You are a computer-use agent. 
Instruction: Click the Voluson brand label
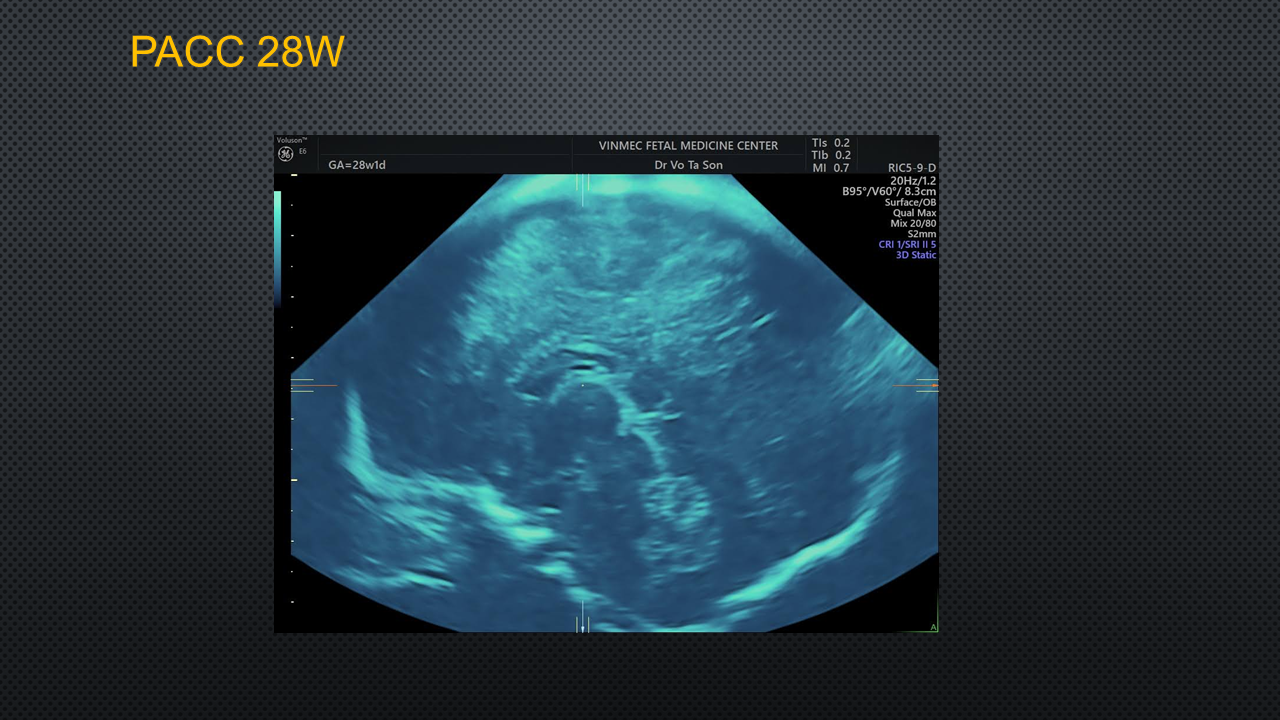291,140
